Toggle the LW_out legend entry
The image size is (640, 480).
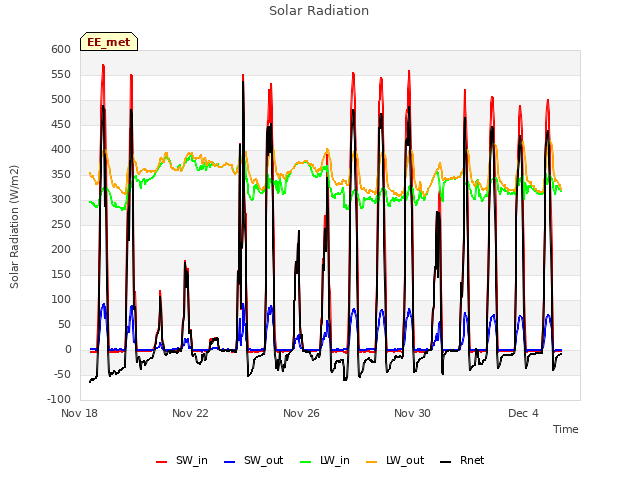coord(395,460)
